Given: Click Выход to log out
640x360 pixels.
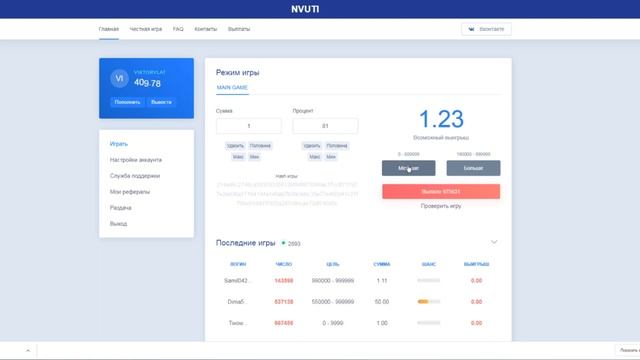Looking at the screenshot, I should pyautogui.click(x=118, y=224).
